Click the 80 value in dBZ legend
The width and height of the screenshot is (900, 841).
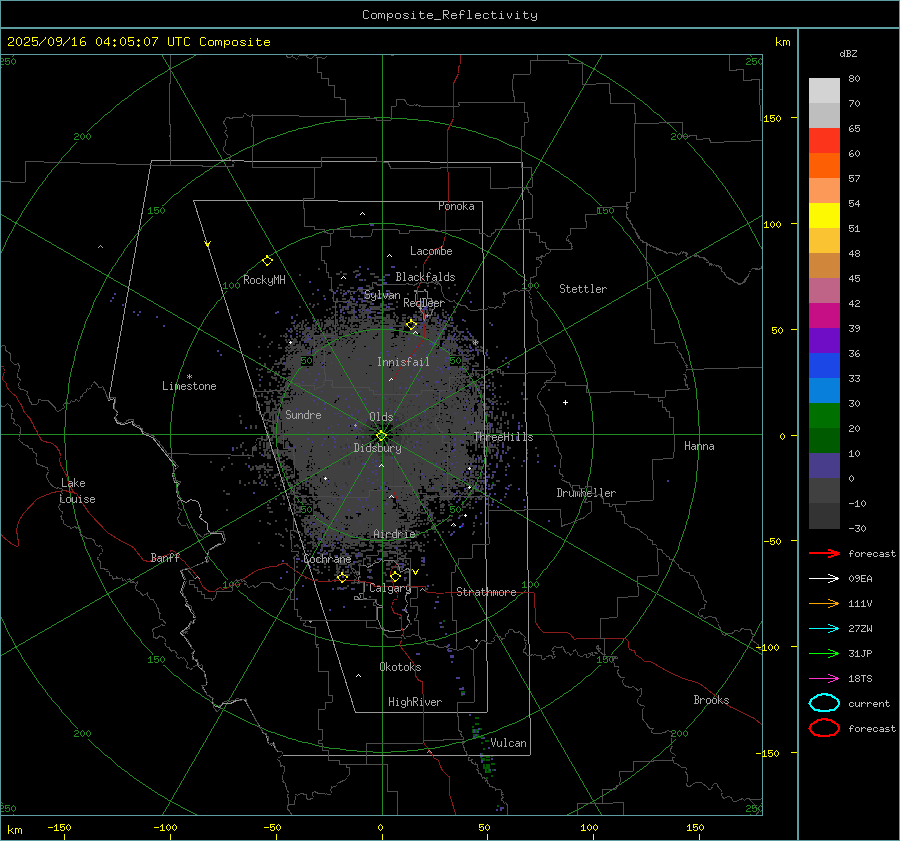(x=854, y=79)
